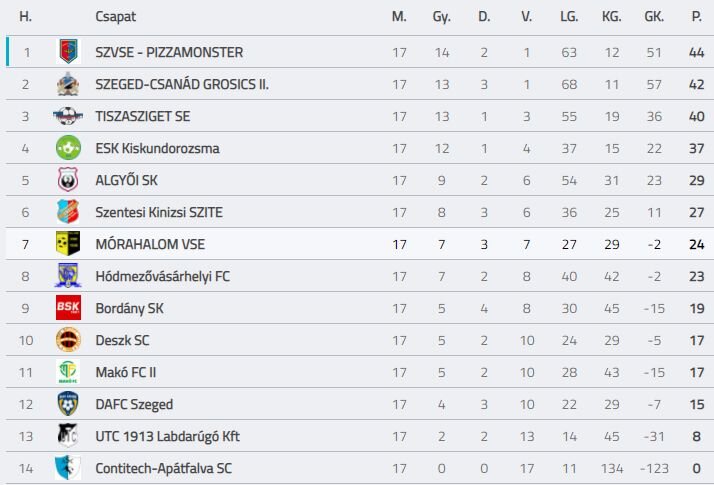Click the Mórahalom VSE yellow-black logo
This screenshot has width=714, height=485.
tap(68, 244)
